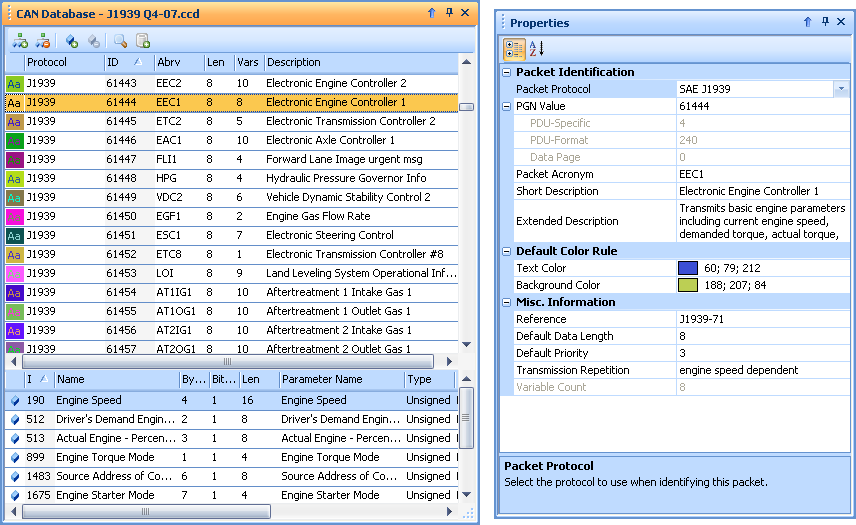
Task: Sort packets by the ID column header
Action: click(128, 62)
